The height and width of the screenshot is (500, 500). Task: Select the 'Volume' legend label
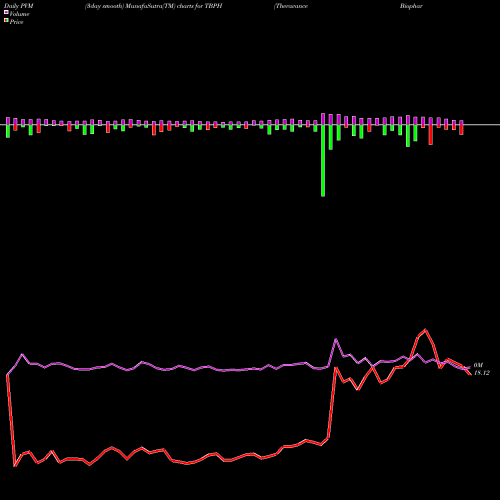(19, 14)
